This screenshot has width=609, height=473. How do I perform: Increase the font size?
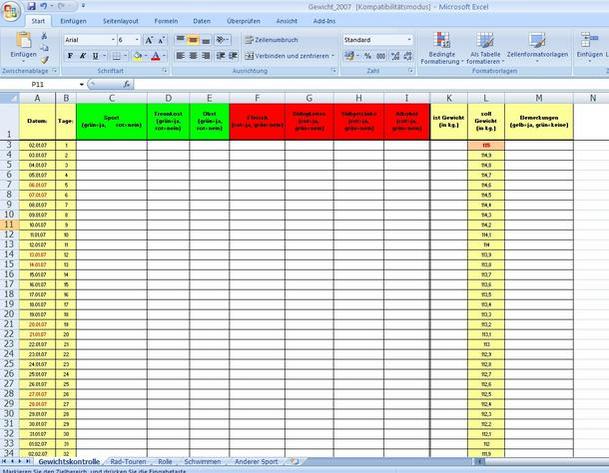click(x=149, y=40)
